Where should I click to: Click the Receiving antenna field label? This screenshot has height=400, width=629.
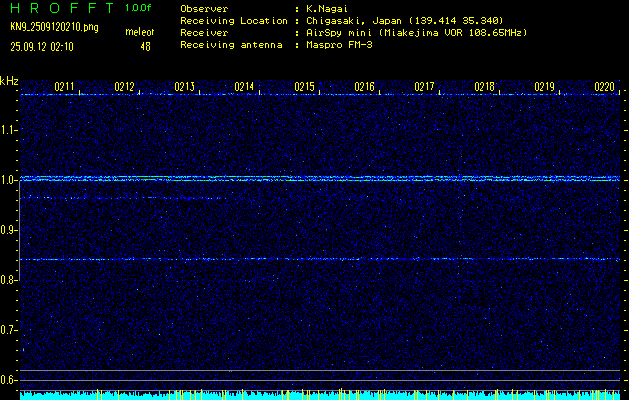coord(231,45)
